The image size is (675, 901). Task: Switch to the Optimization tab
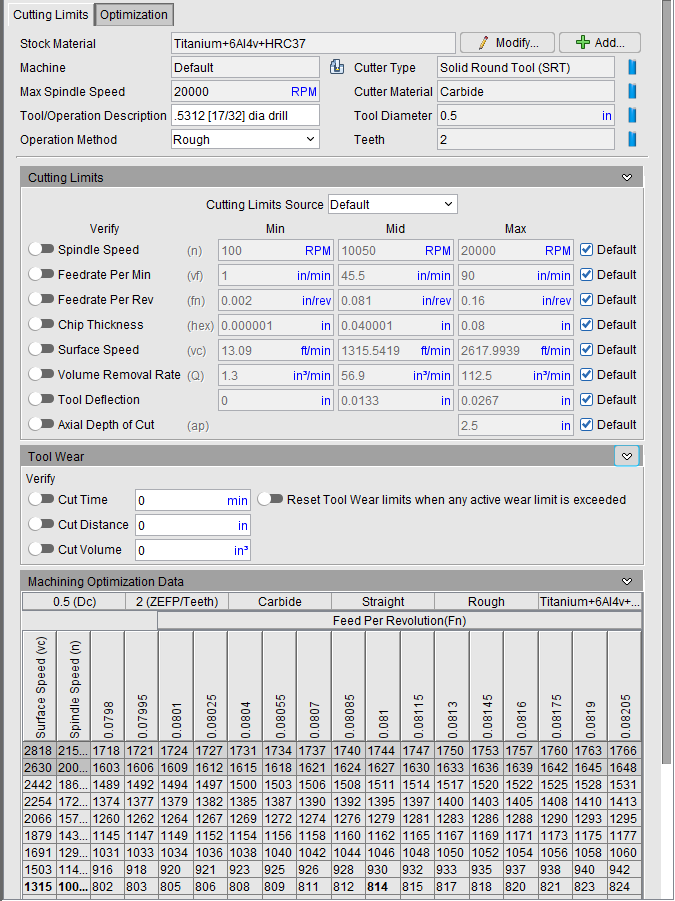134,15
